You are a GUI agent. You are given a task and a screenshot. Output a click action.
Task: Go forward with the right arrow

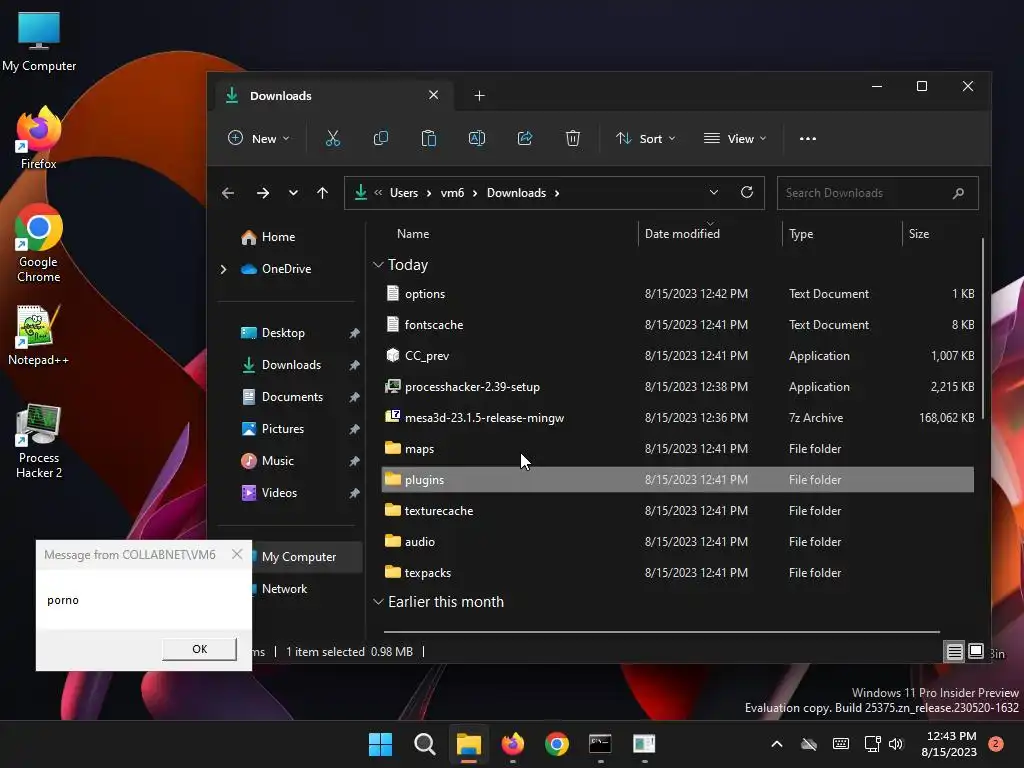click(x=263, y=193)
